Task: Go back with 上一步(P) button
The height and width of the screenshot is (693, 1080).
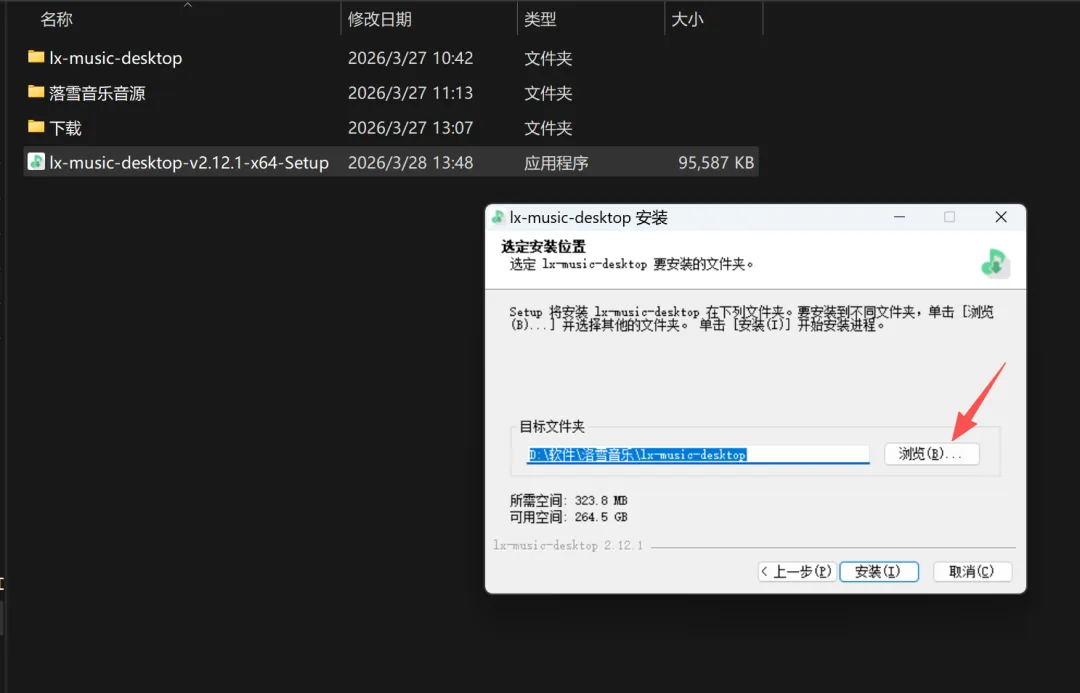Action: point(798,571)
